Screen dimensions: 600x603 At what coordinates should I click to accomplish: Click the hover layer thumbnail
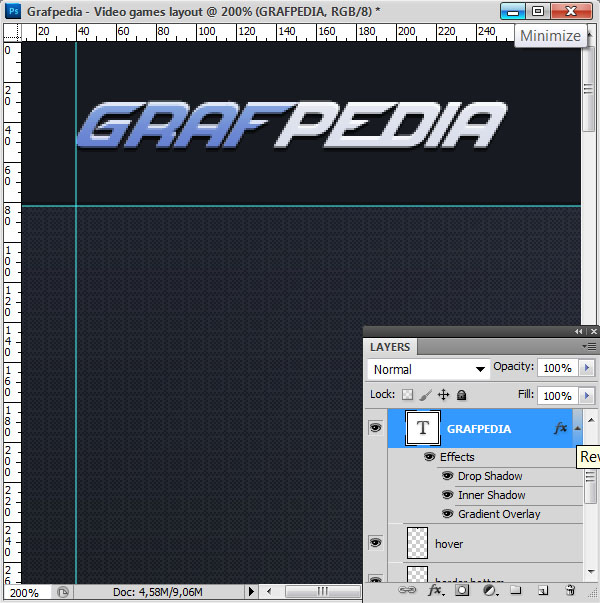pos(417,543)
